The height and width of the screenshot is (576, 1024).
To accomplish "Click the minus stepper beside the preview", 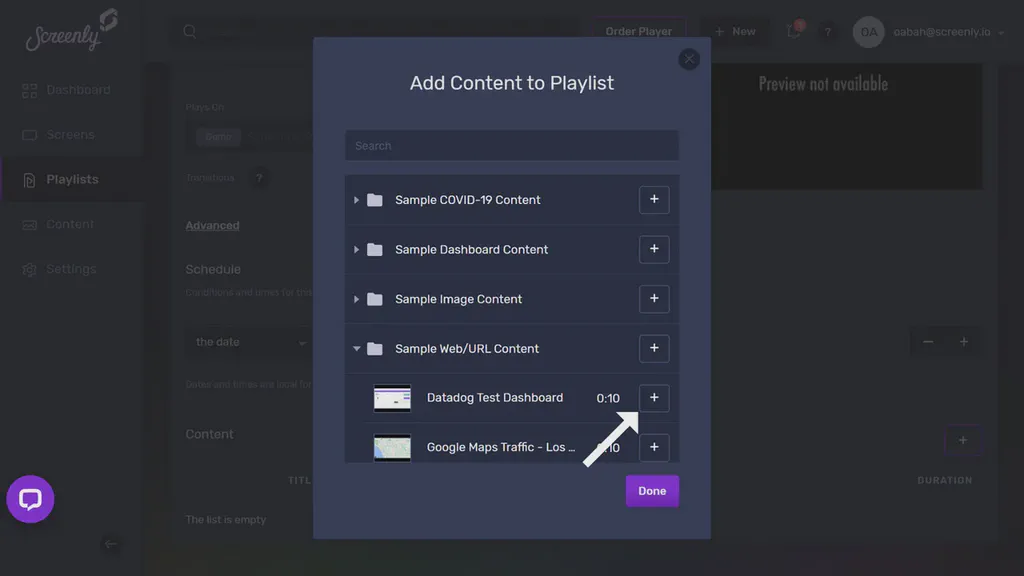I will 928,341.
